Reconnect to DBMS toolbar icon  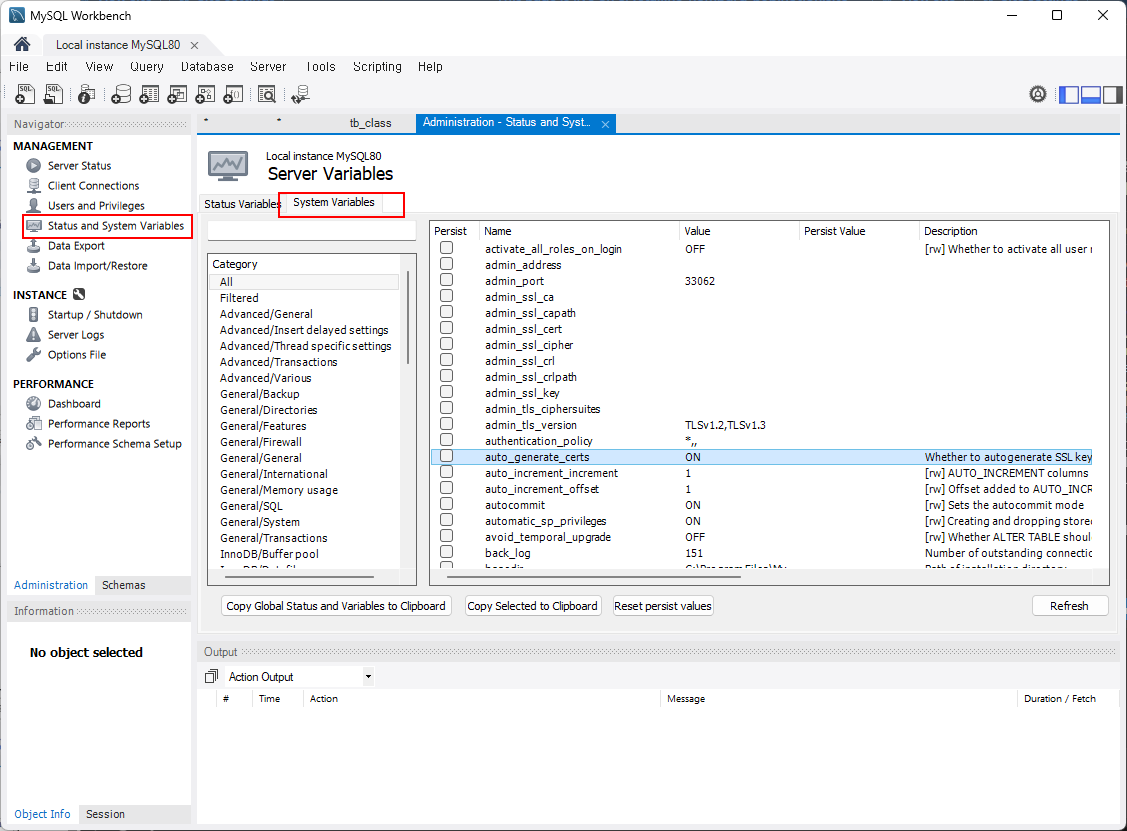[x=300, y=94]
